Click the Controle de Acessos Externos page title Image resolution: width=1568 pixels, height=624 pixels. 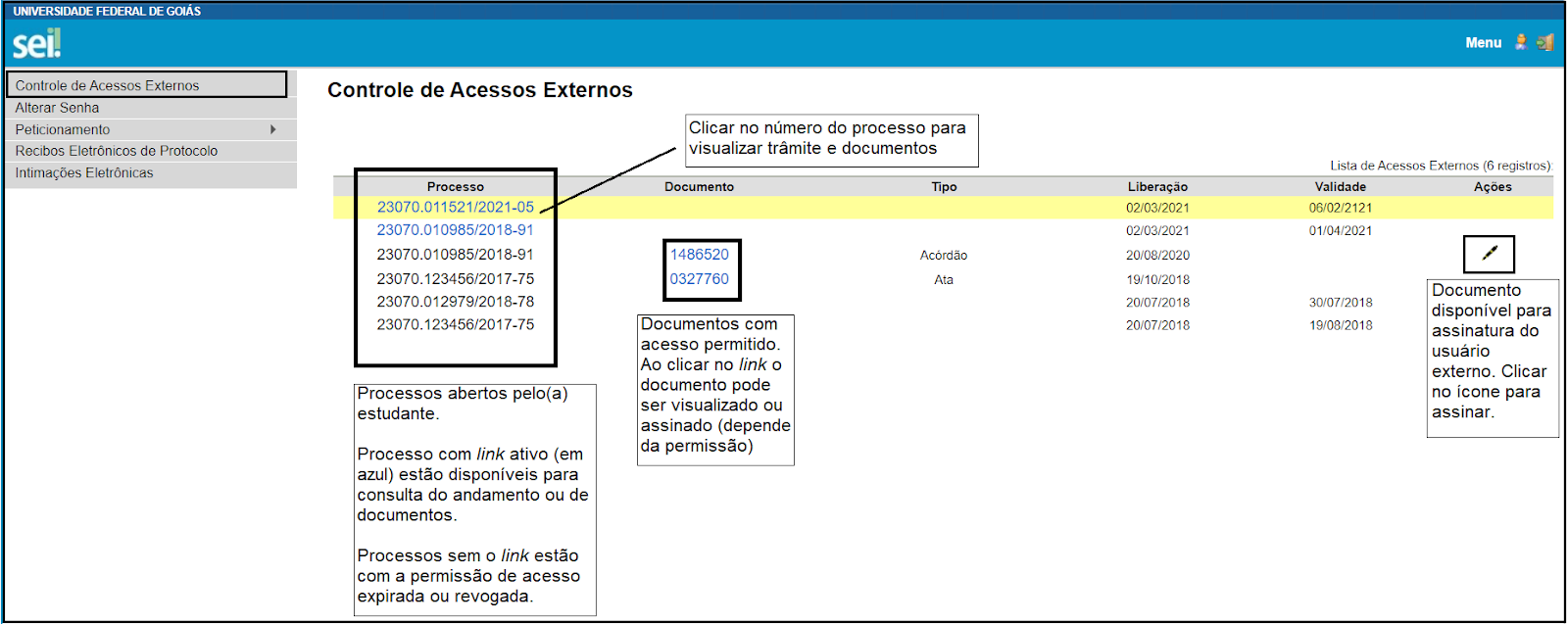coord(480,90)
